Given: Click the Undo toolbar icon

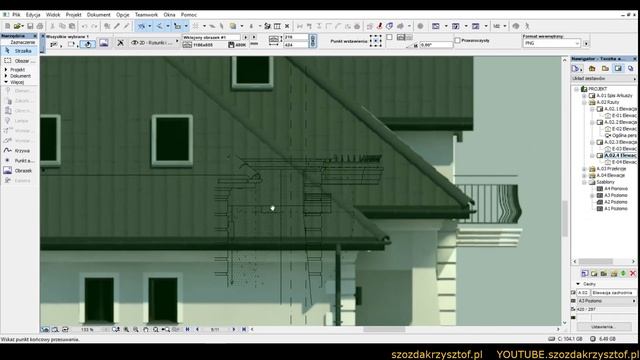Looking at the screenshot, I should (84, 26).
